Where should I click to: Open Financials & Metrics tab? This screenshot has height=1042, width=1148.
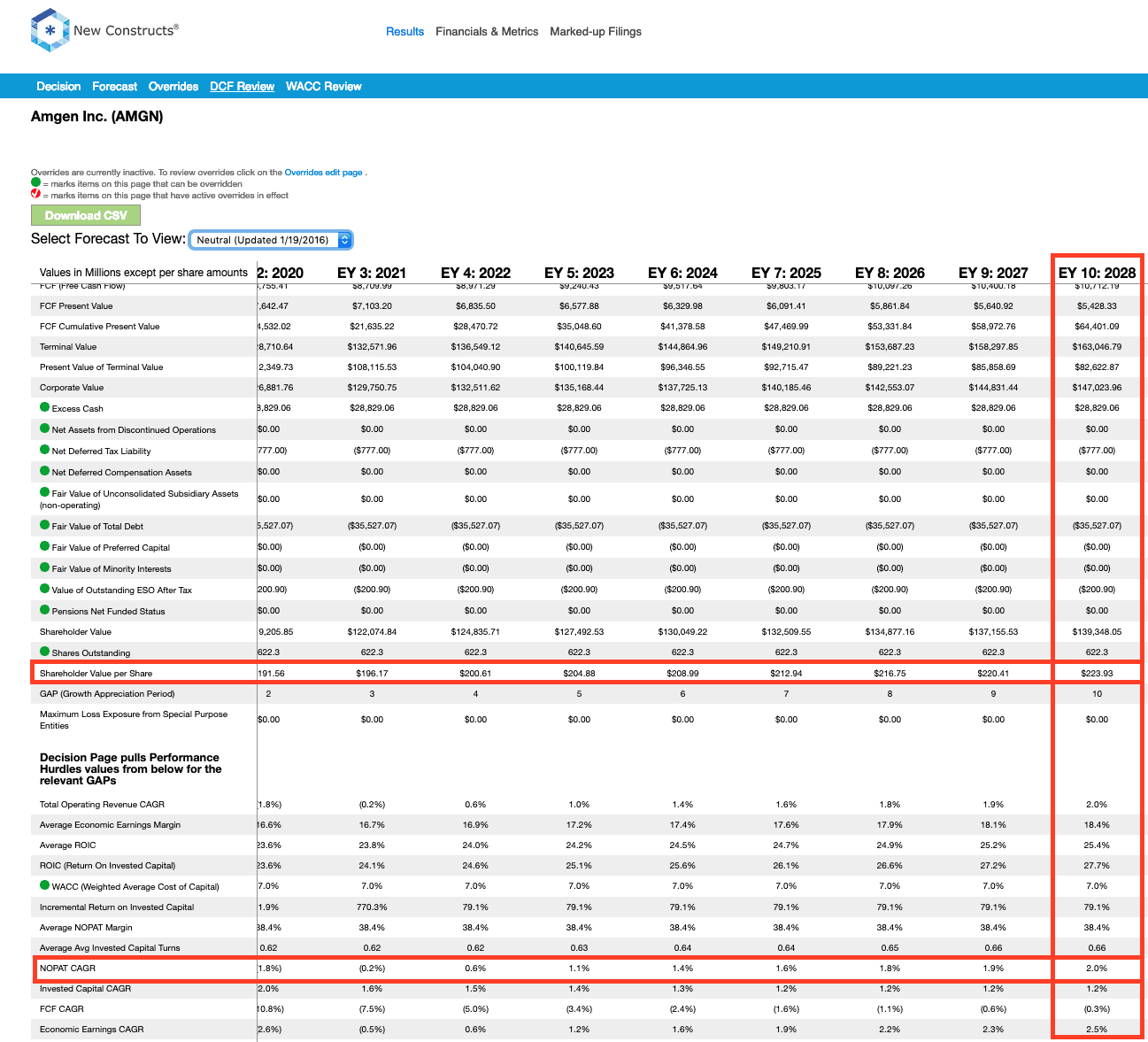tap(487, 31)
